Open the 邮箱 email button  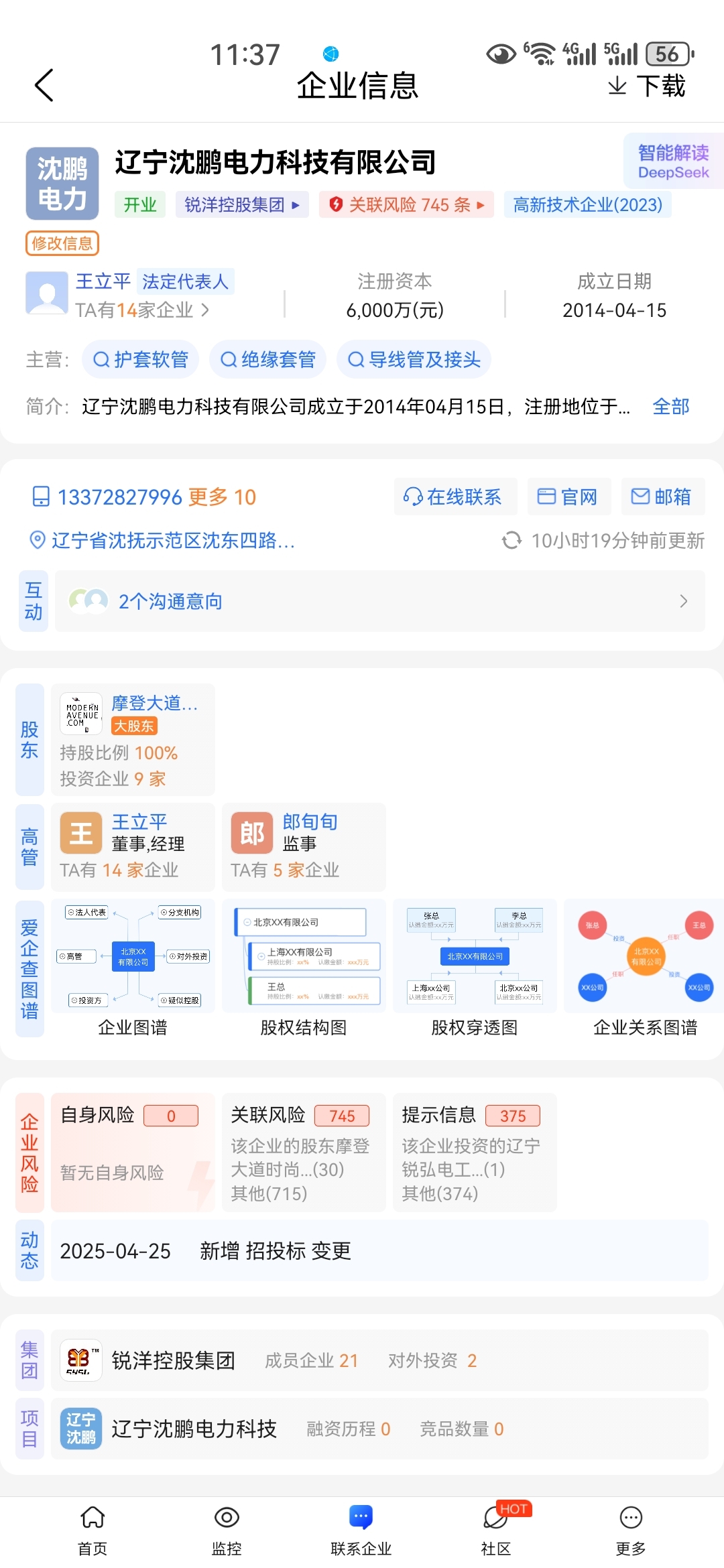click(x=663, y=497)
